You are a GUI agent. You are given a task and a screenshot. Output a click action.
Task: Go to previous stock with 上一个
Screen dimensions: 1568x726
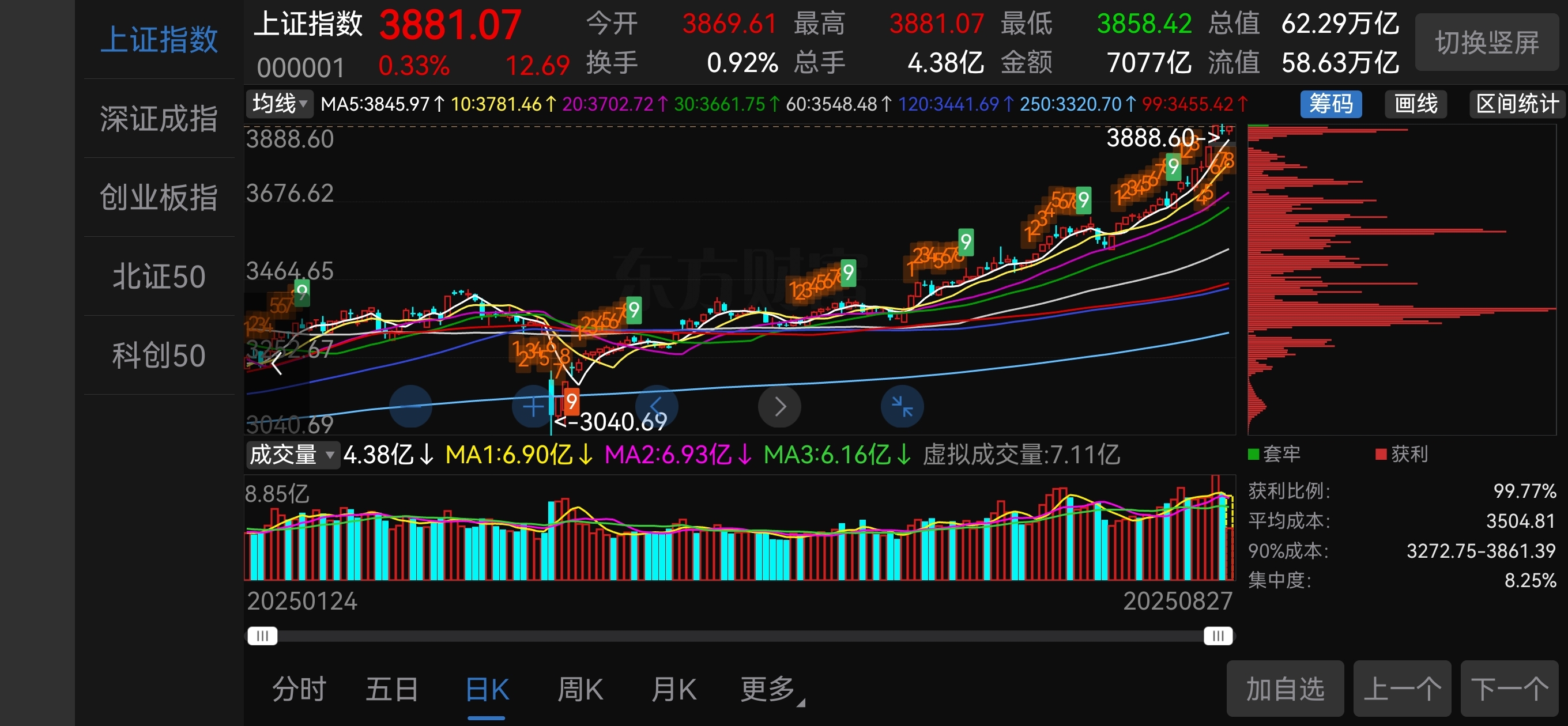click(1403, 689)
